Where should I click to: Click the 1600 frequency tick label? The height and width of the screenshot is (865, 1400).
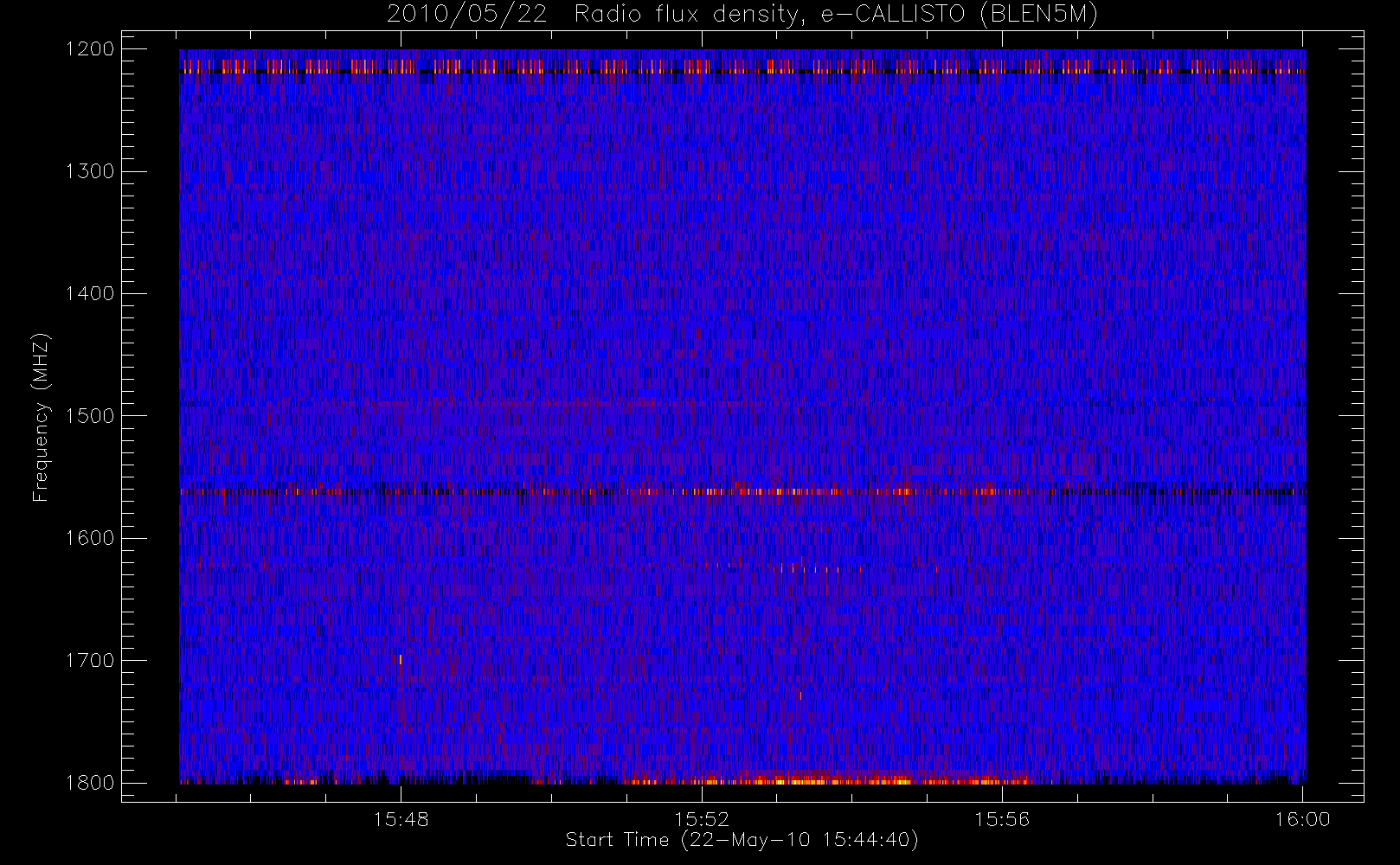90,538
